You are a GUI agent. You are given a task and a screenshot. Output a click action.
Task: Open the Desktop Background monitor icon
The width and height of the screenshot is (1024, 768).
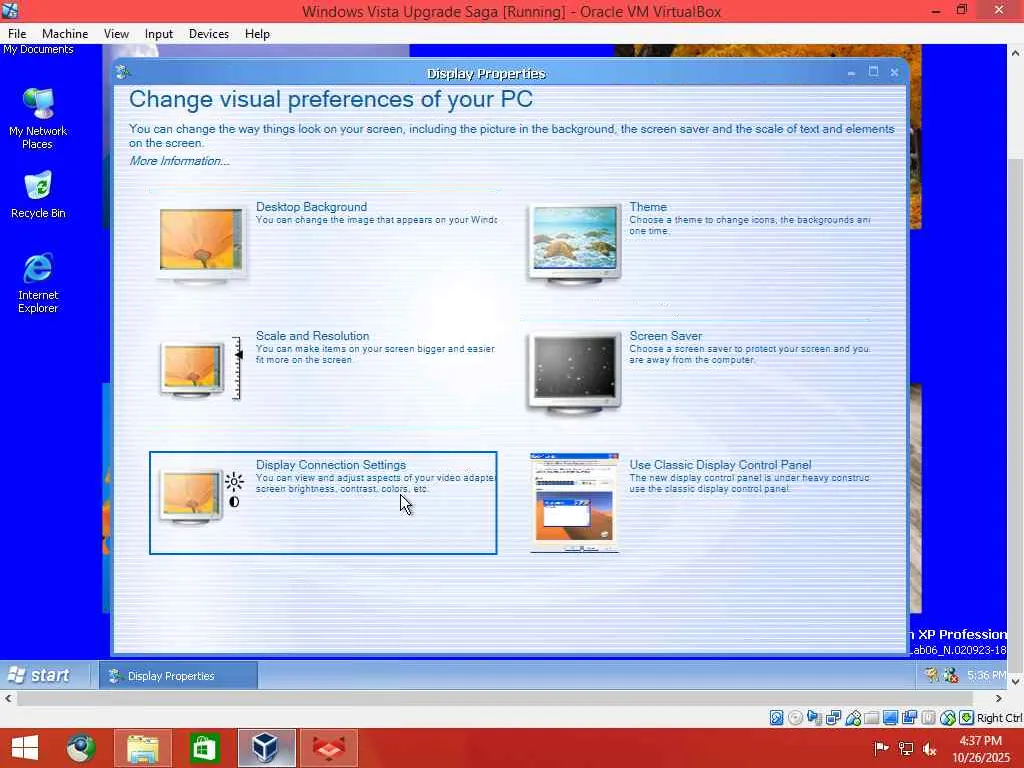[201, 244]
